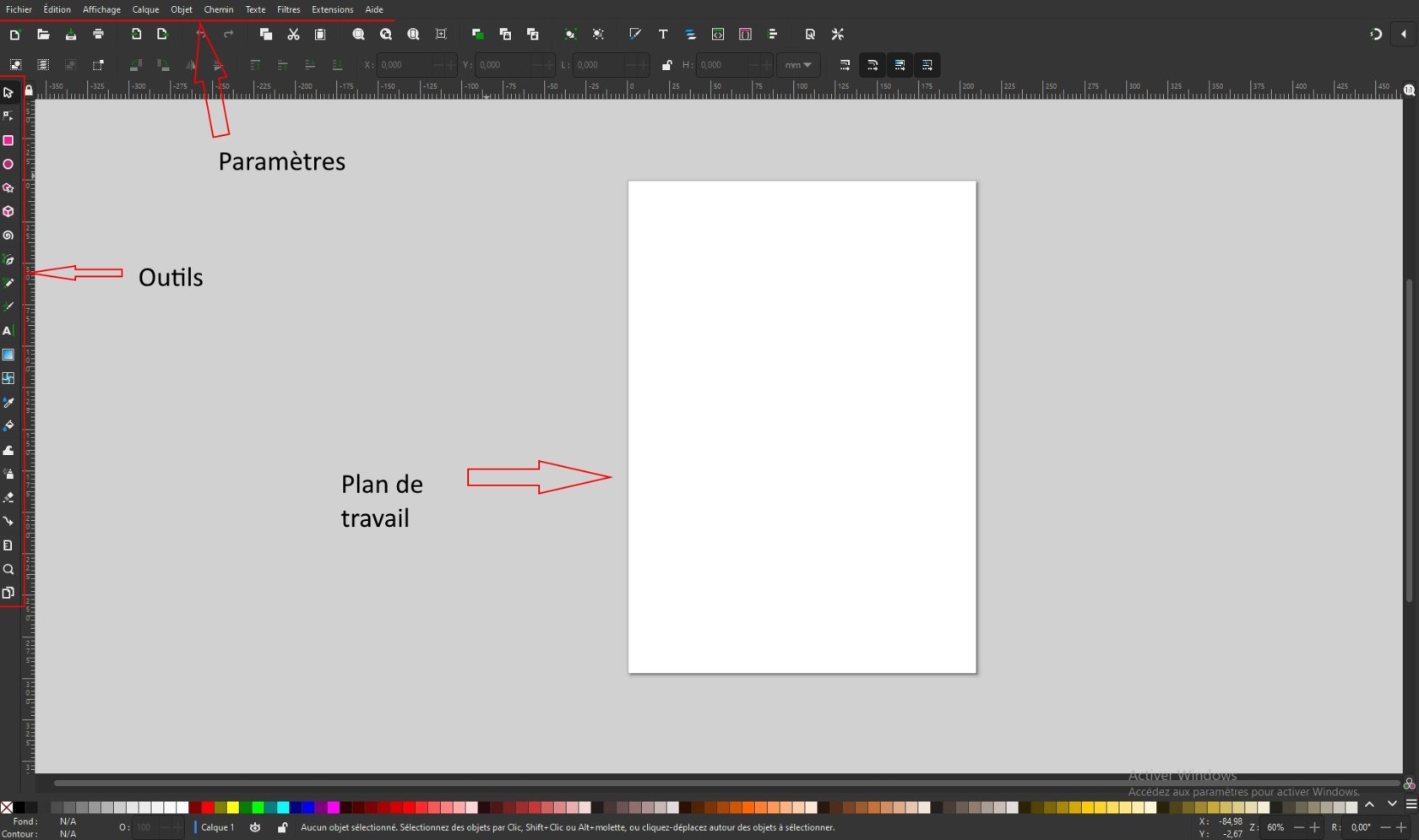
Task: Click the zoom percentage field showing 60%
Action: pos(1276,827)
